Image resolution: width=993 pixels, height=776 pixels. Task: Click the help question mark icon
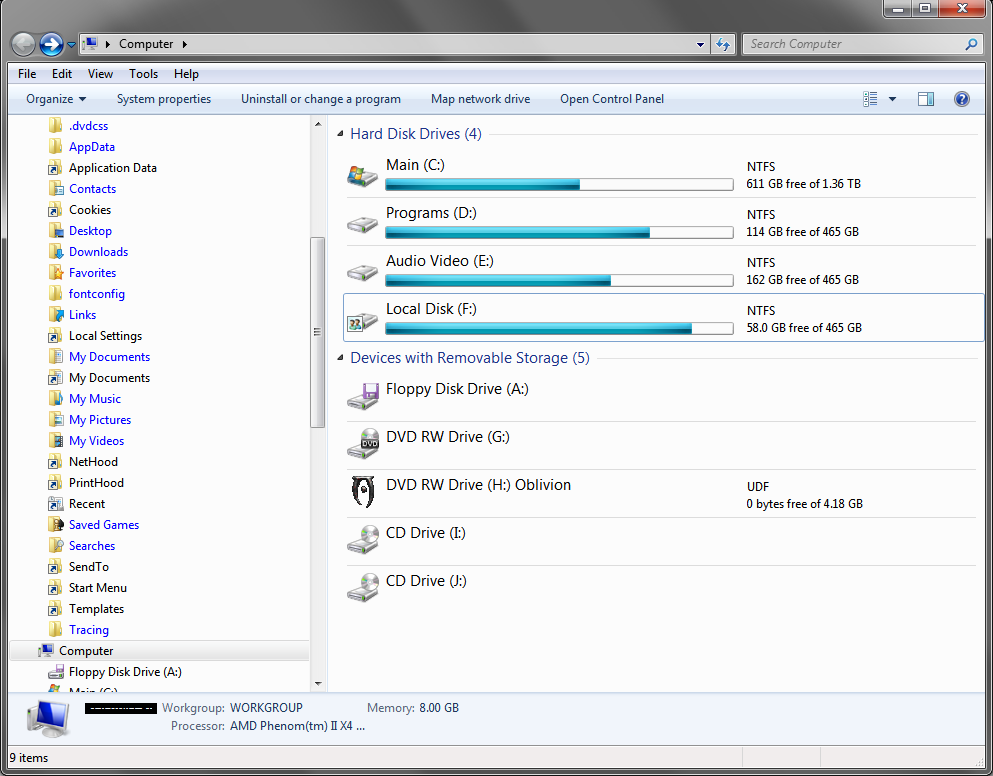click(961, 99)
